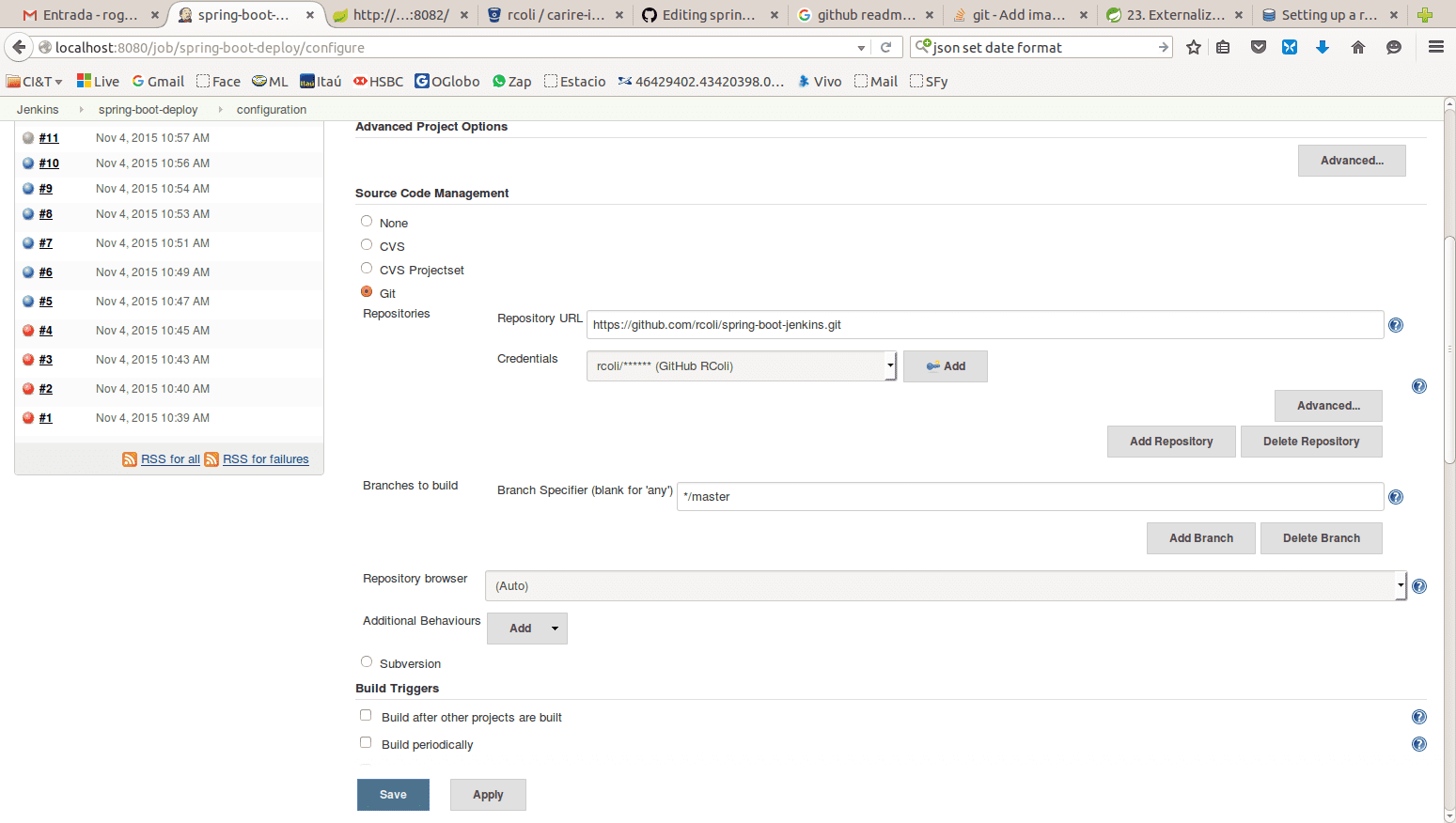Click the Save button
The image size is (1456, 823).
(x=393, y=795)
